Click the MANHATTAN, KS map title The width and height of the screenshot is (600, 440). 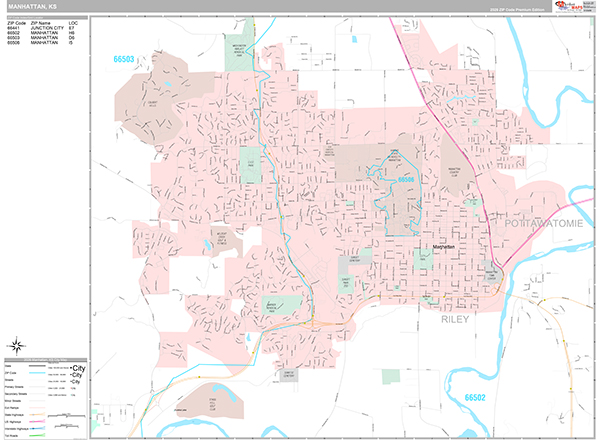click(x=32, y=7)
